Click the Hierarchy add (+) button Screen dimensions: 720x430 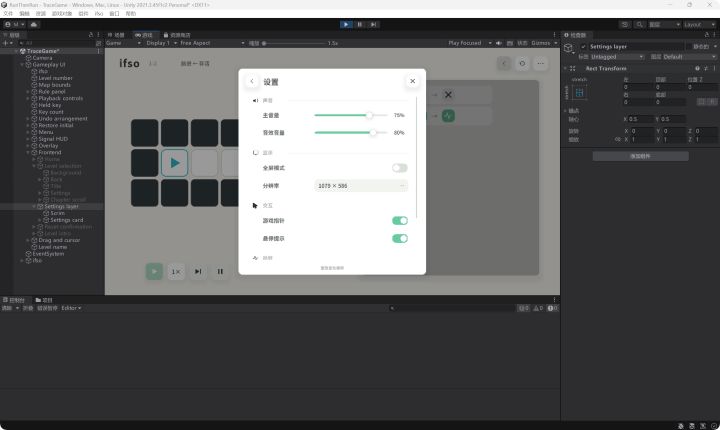[6, 43]
